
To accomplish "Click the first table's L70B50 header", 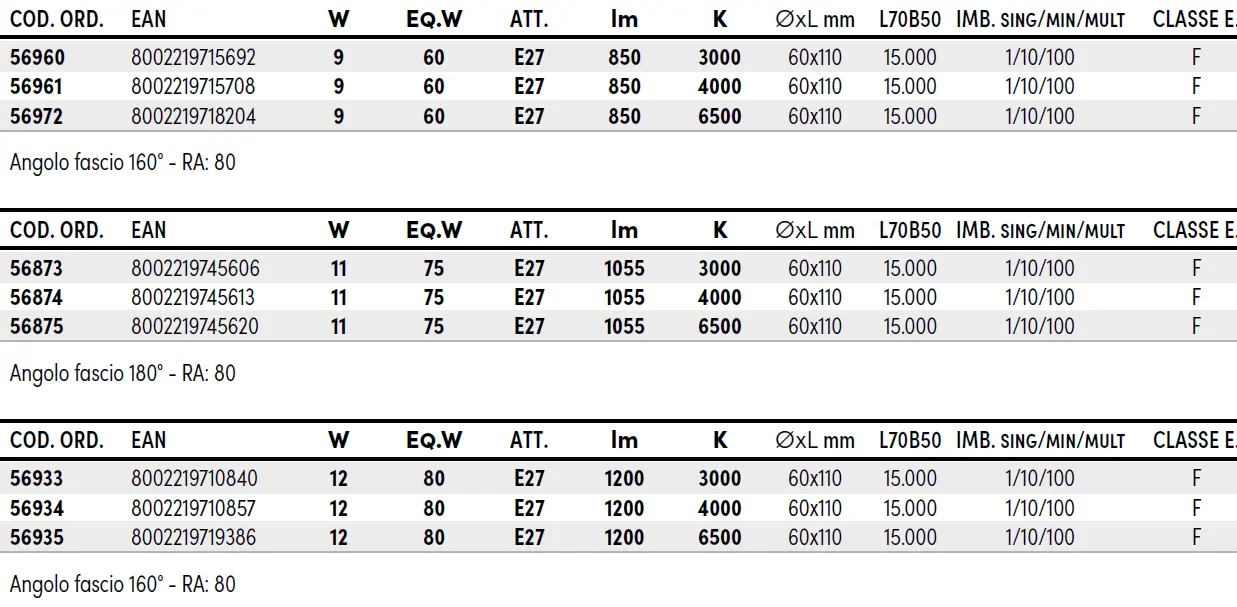I will 910,20.
